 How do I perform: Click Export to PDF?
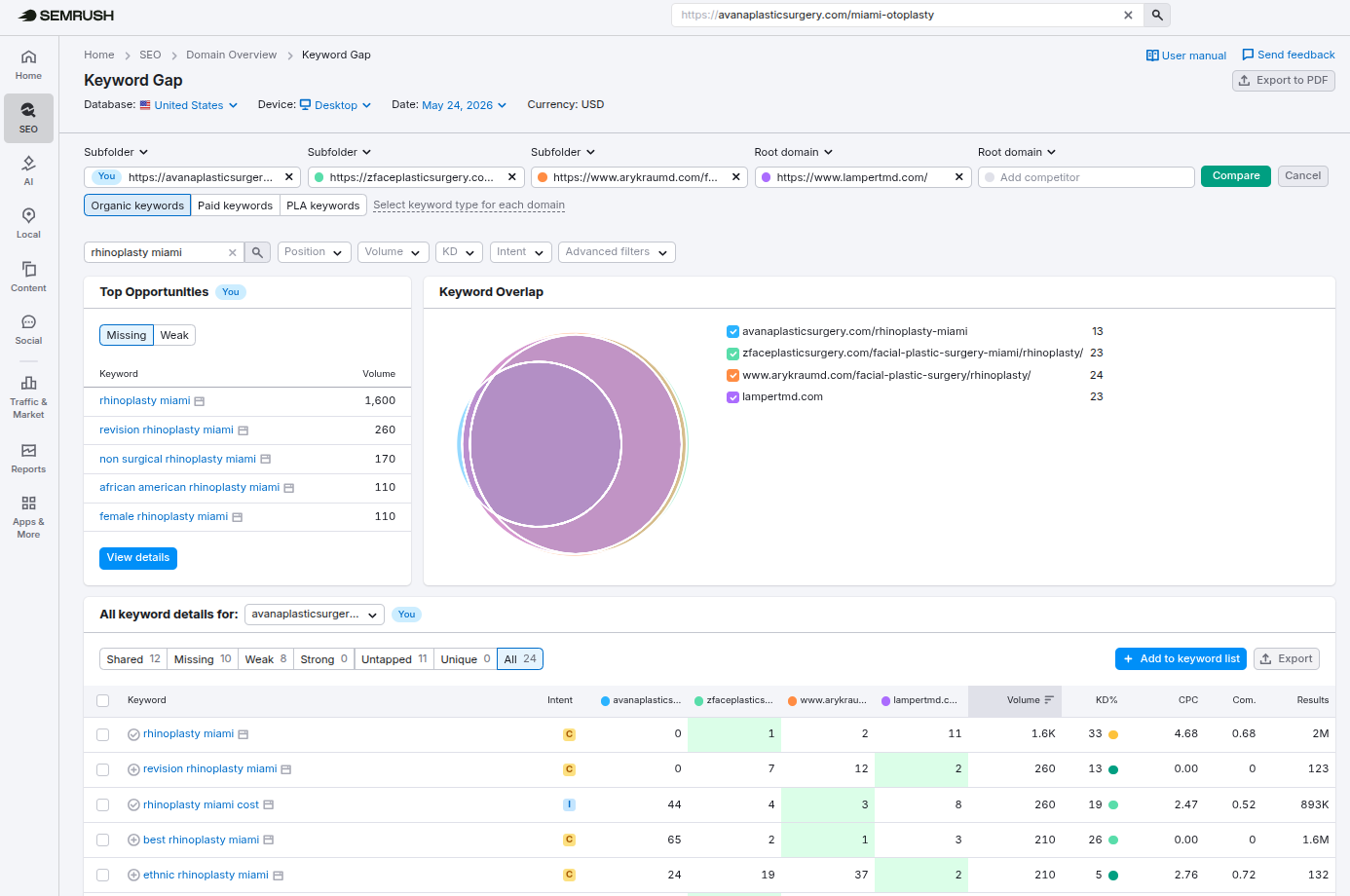[1284, 81]
